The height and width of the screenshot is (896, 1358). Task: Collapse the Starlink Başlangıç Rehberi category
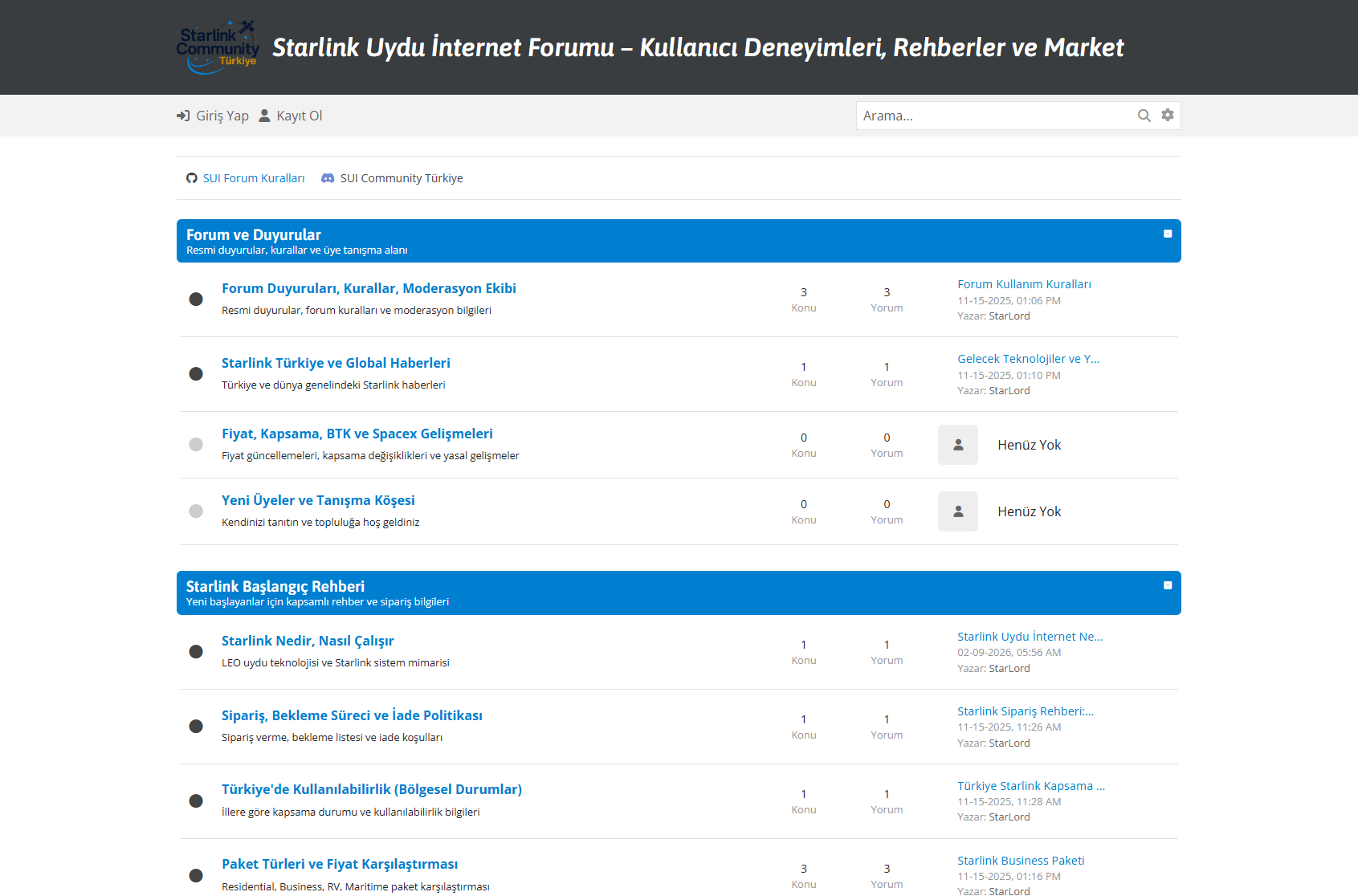[x=1168, y=585]
